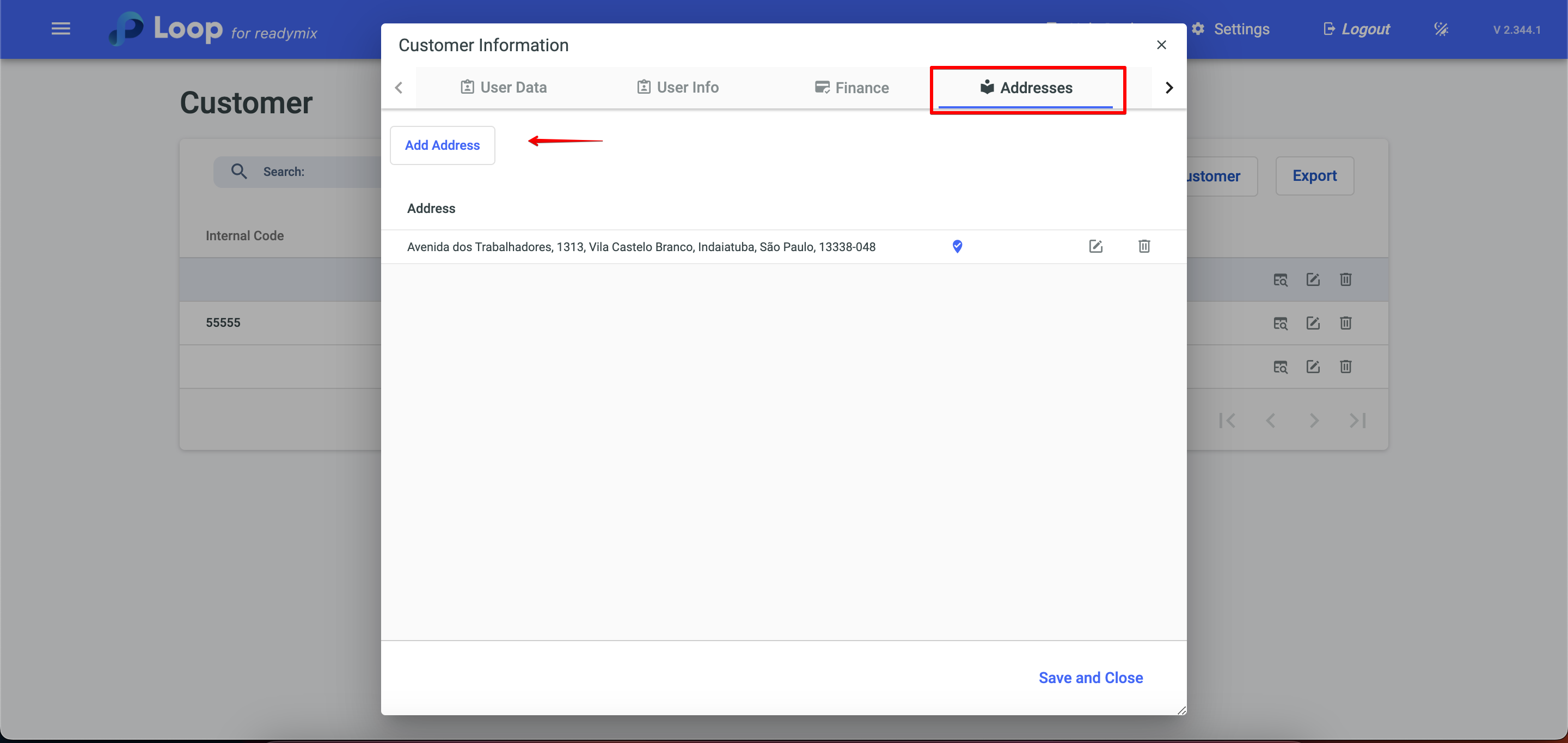Click the theme toggle icon next to Logout
The image size is (1568, 743).
pos(1441,29)
